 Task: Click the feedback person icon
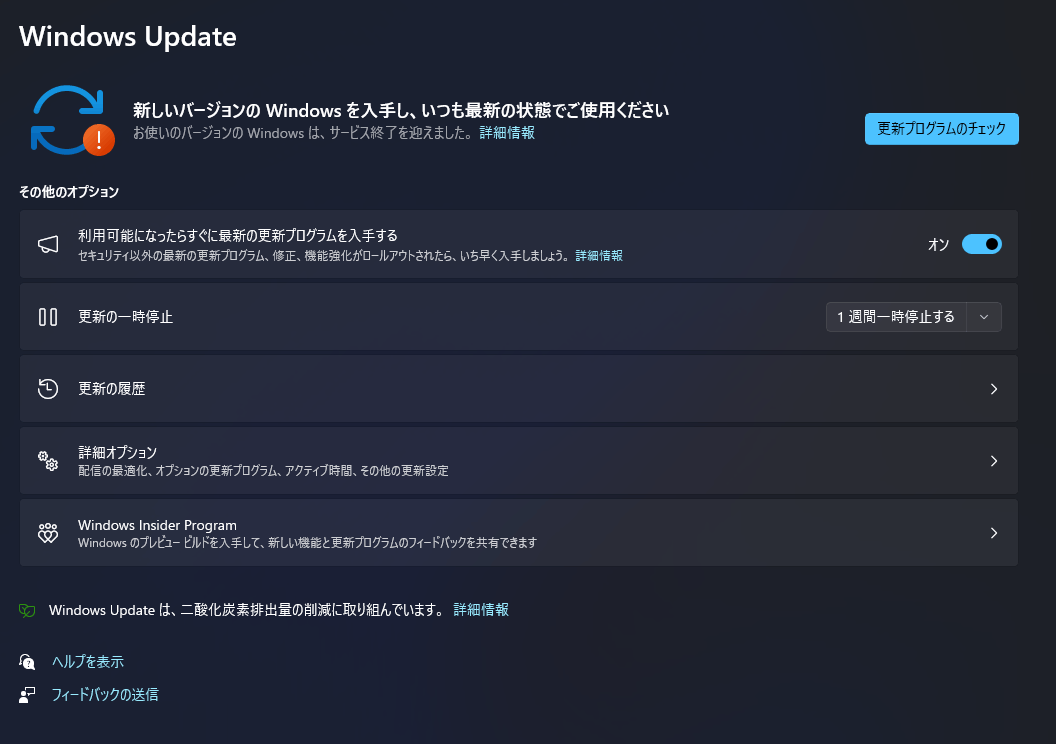[x=27, y=695]
